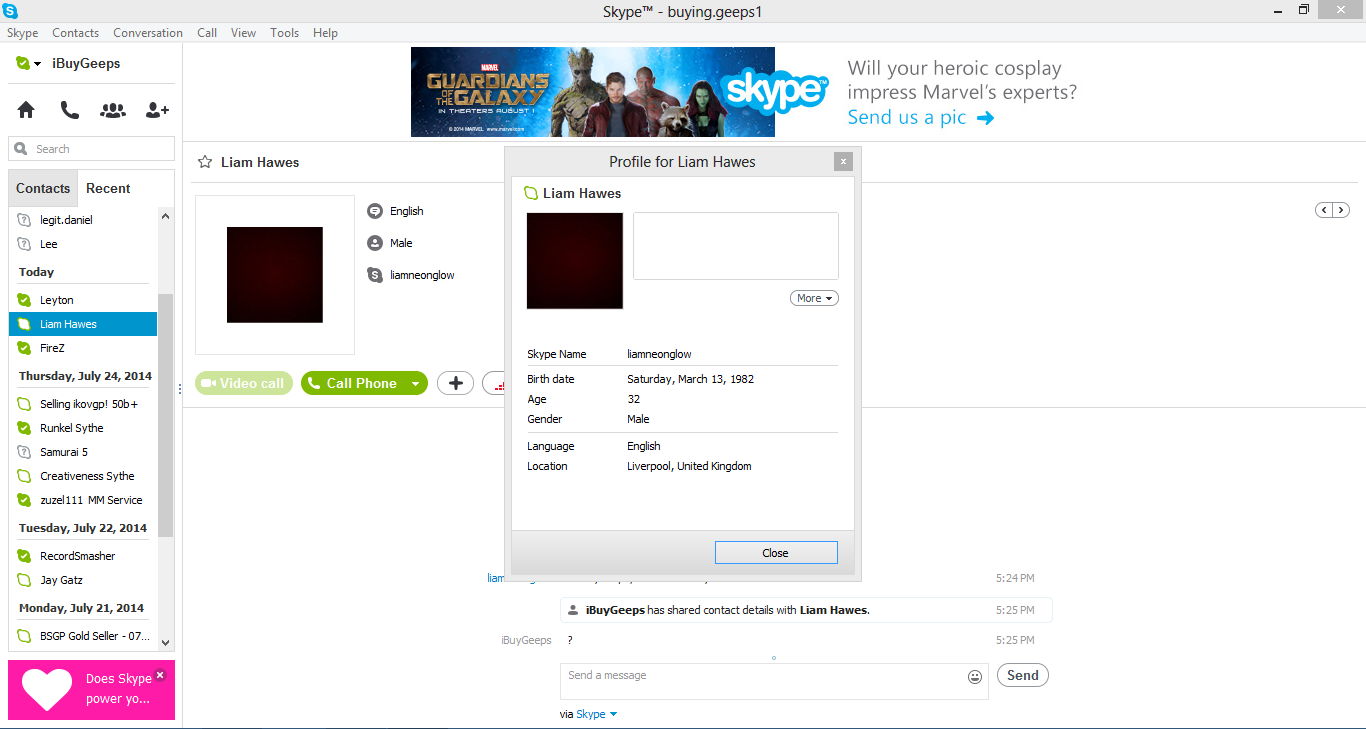Click the contact card icon in shared message
The height and width of the screenshot is (729, 1366).
coord(573,610)
